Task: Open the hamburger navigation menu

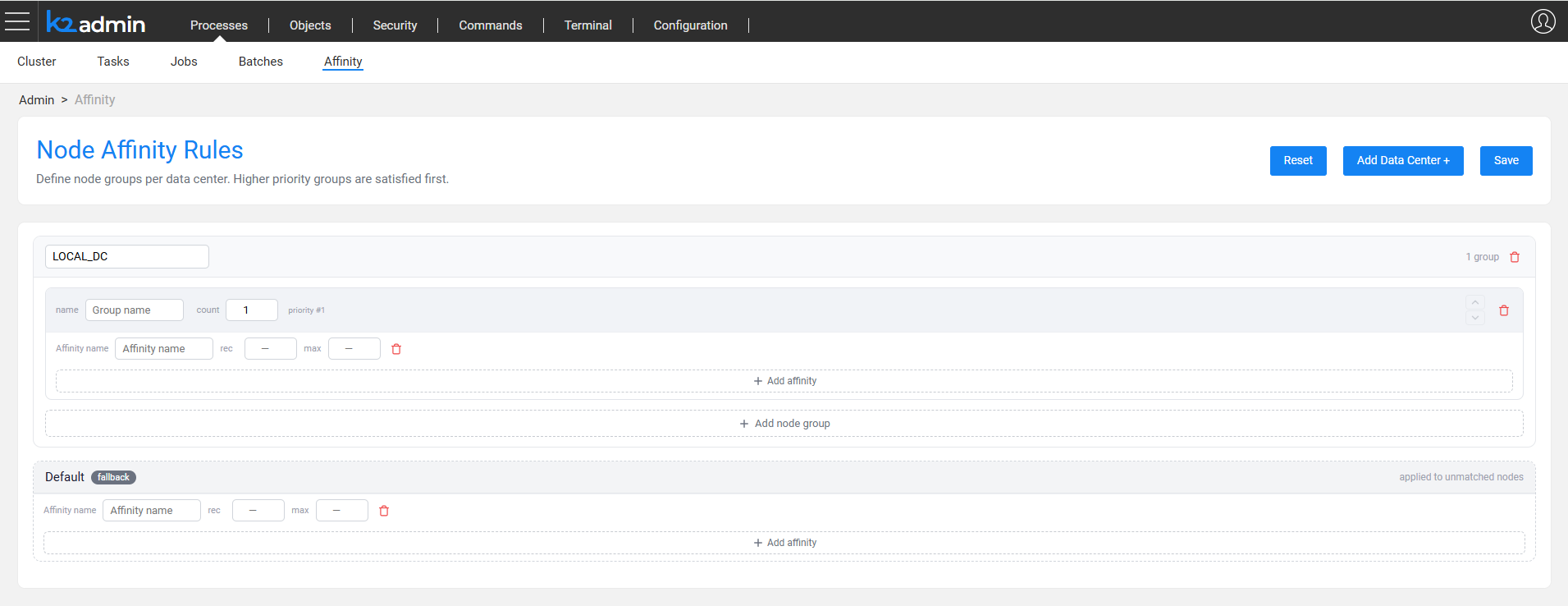Action: (17, 21)
